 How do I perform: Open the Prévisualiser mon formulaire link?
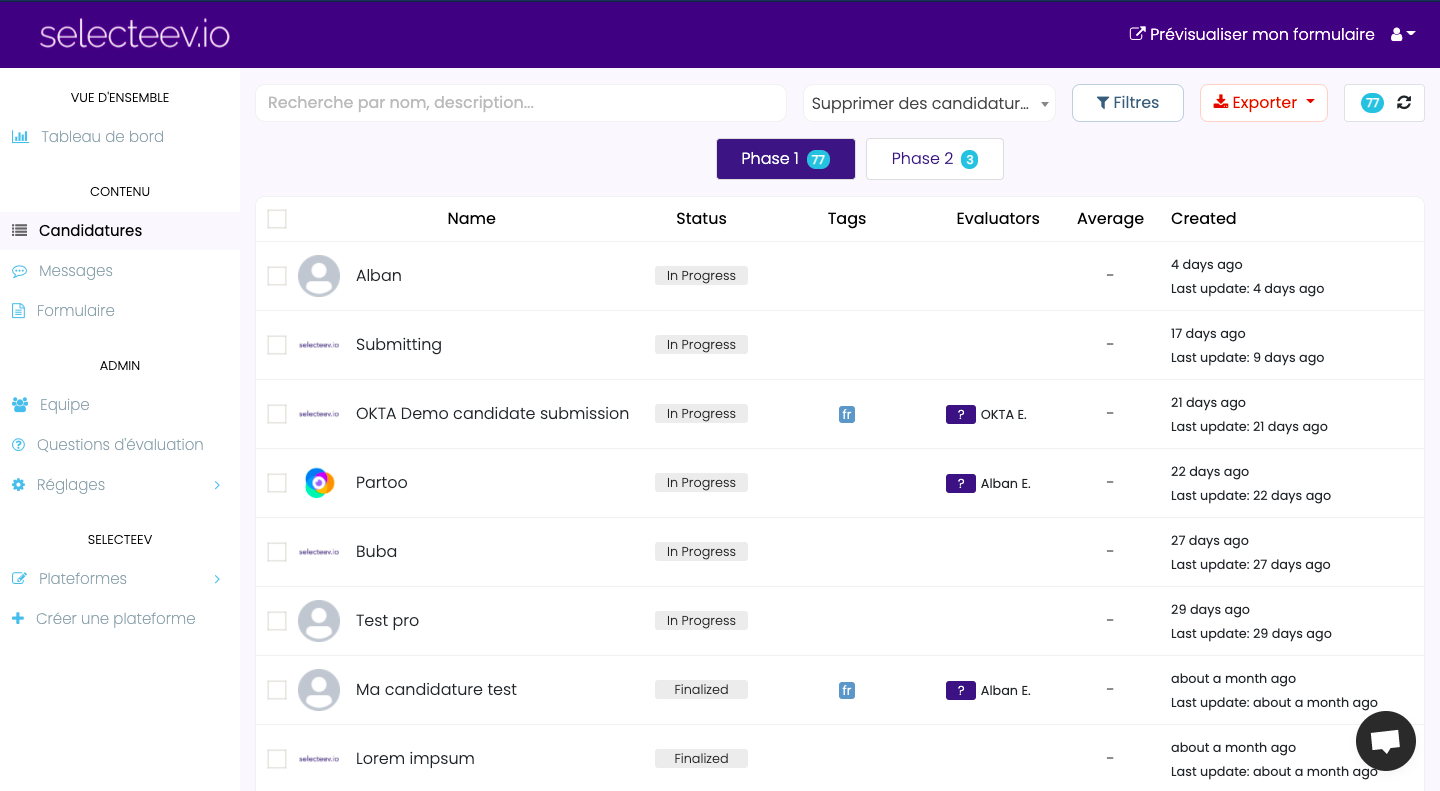point(1251,34)
